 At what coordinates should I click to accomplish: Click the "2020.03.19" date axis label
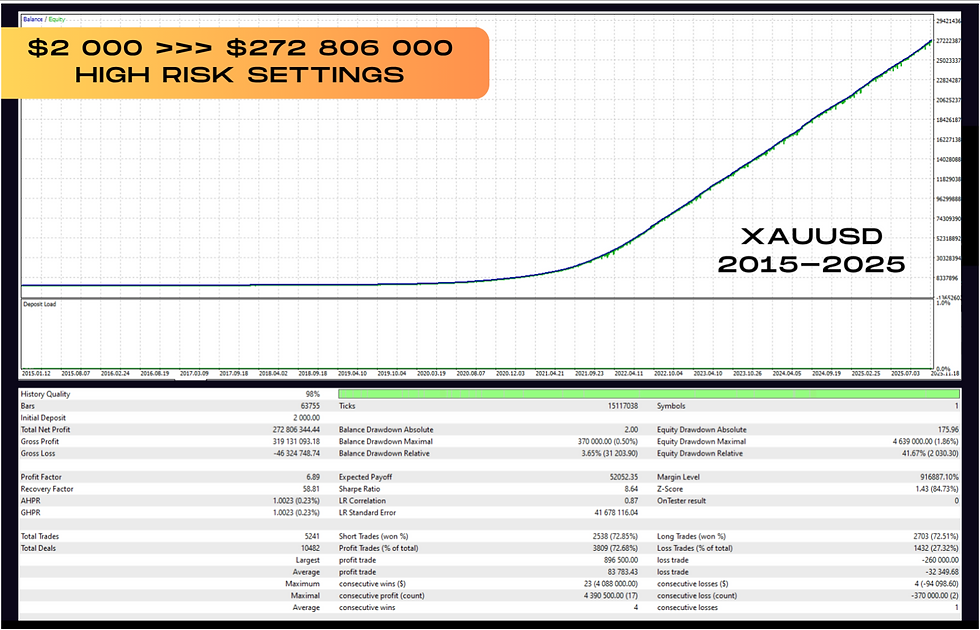pyautogui.click(x=431, y=373)
